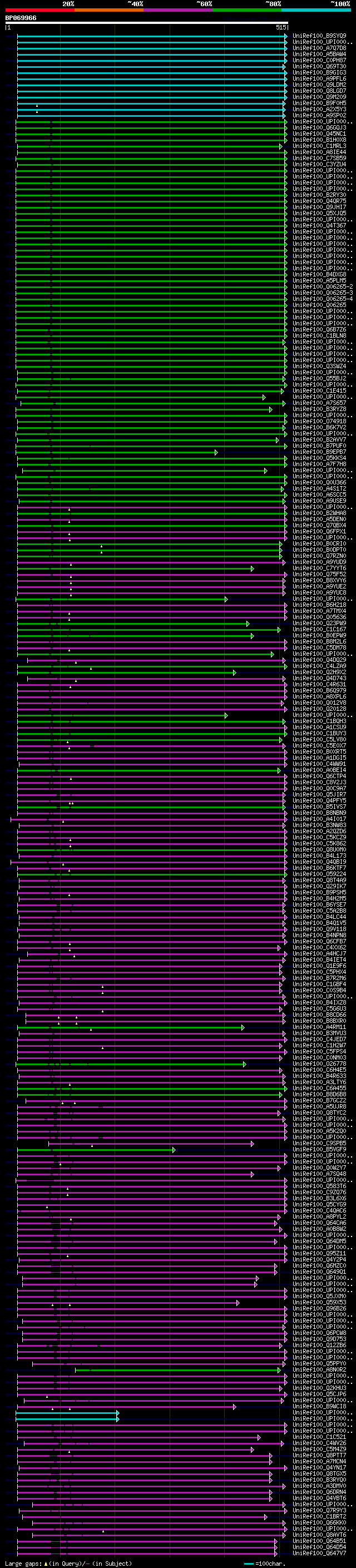Select the UniRef100_Q647V7 label
The height and width of the screenshot is (1568, 356).
[319, 1553]
